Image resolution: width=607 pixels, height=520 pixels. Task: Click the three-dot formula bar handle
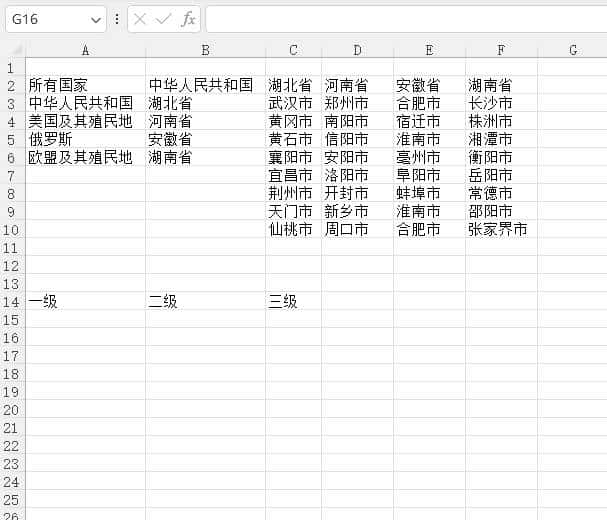click(x=117, y=19)
